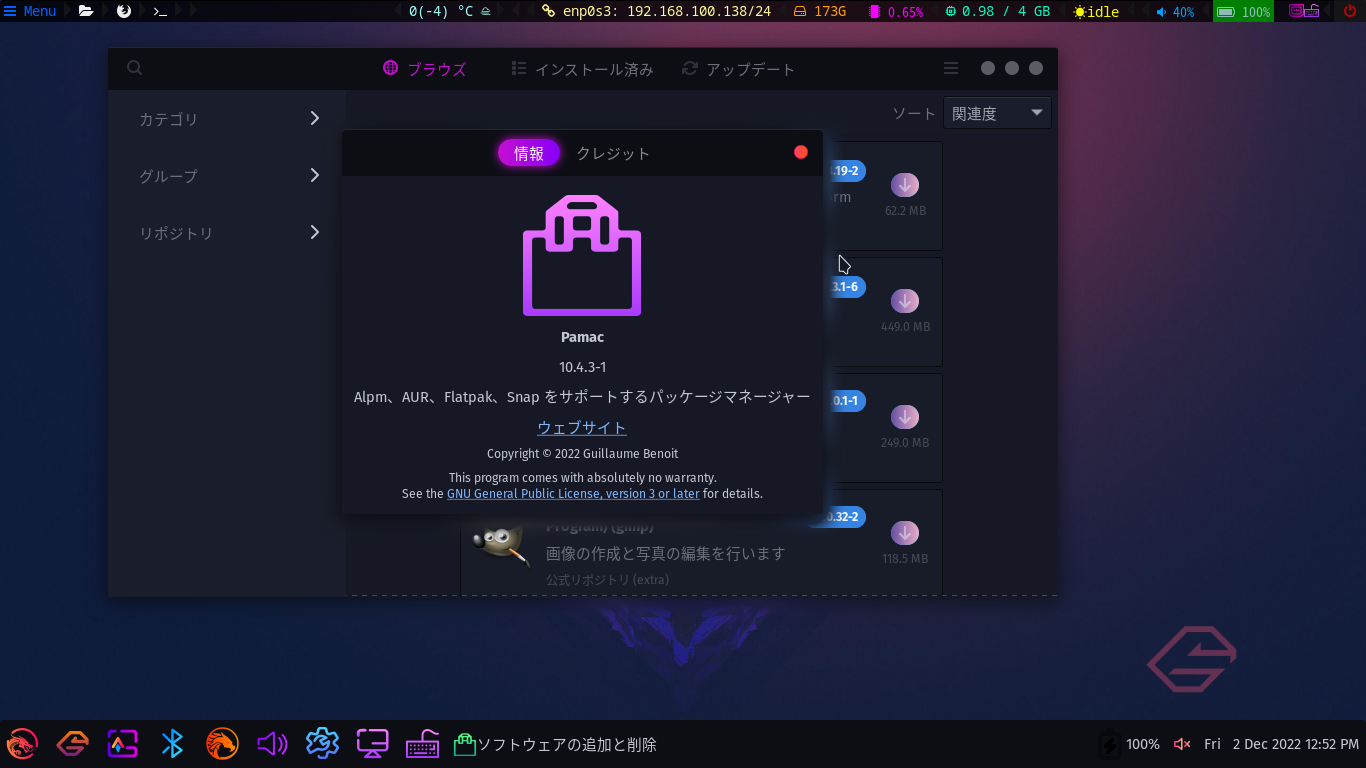Click the Copyright 2022 Guillaume Benoit text
The width and height of the screenshot is (1366, 768).
582,454
